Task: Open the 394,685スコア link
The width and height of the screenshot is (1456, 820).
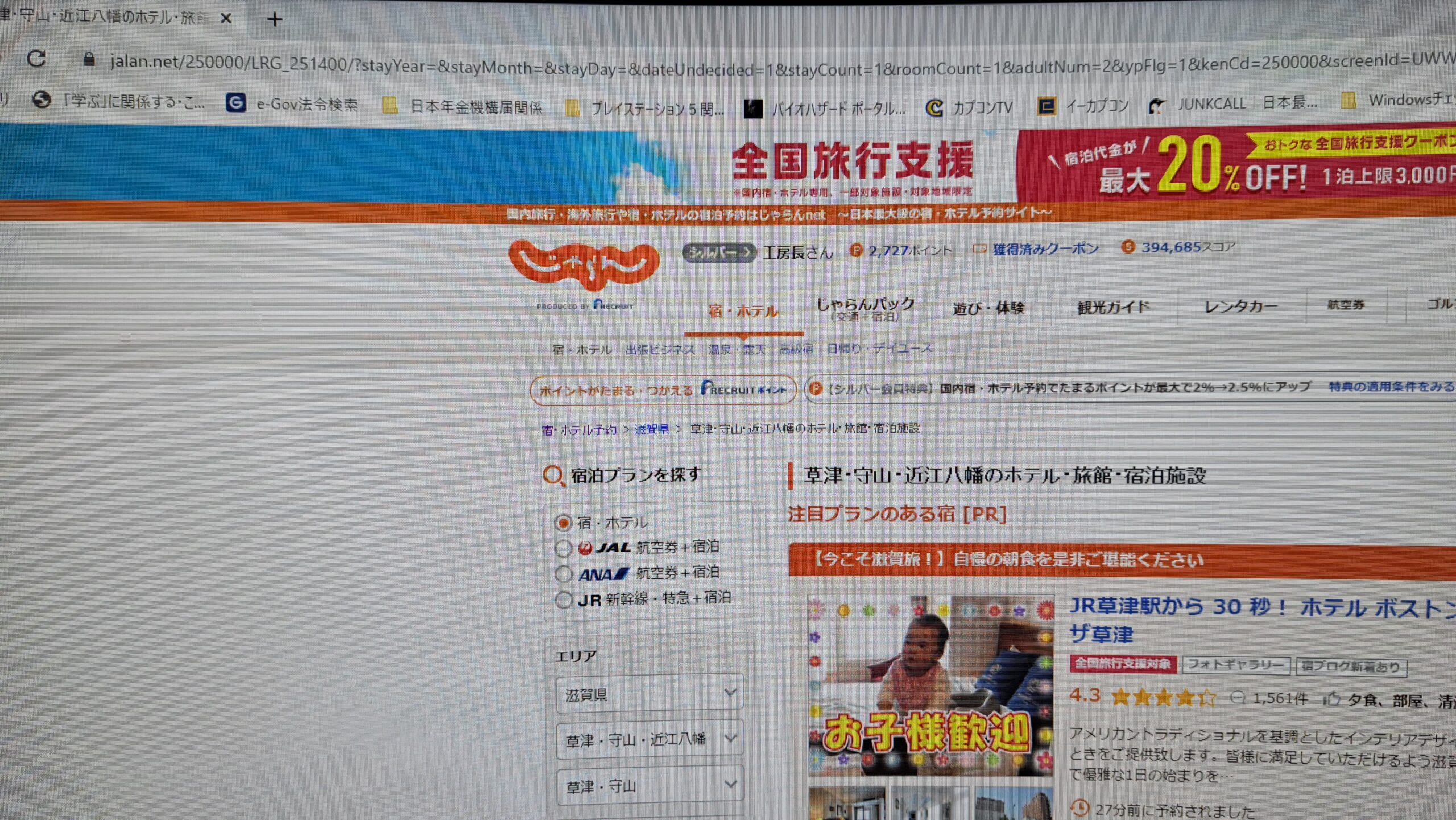Action: pos(1178,247)
